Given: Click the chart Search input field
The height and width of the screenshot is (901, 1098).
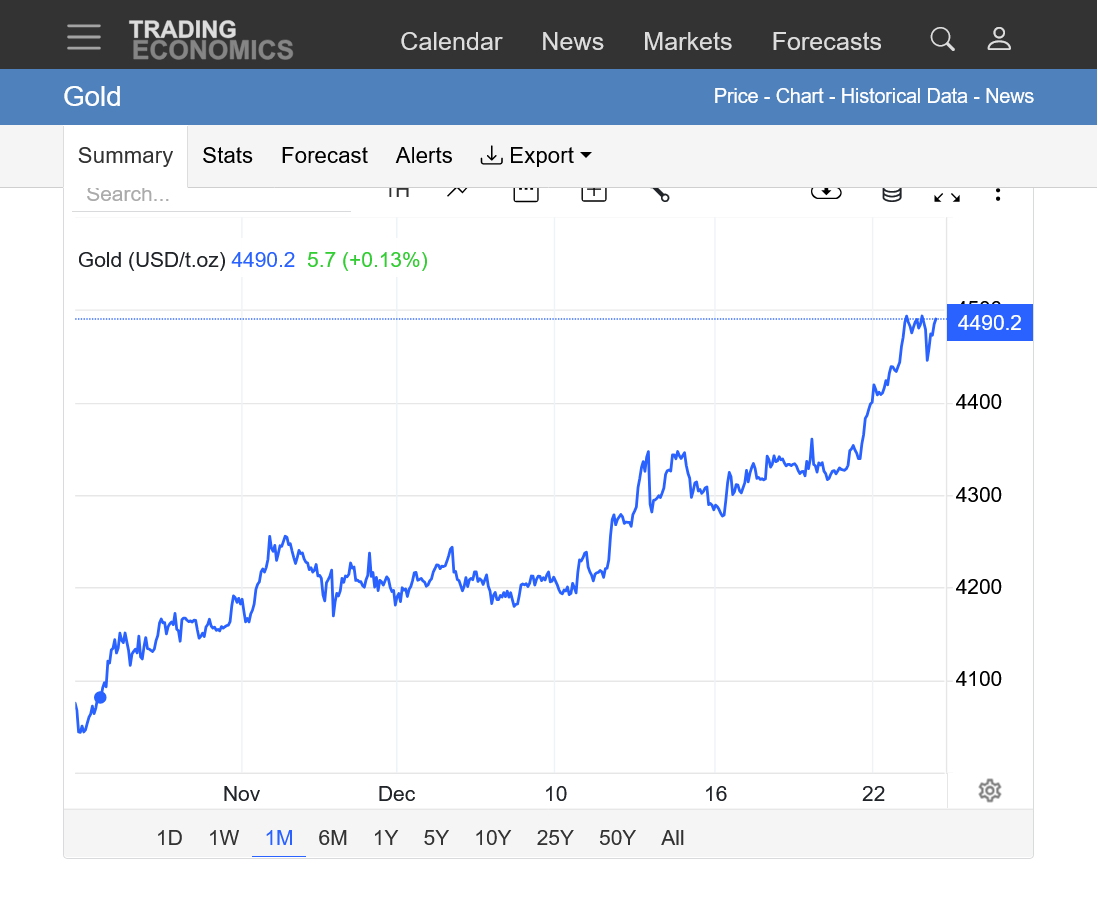Looking at the screenshot, I should click(210, 195).
